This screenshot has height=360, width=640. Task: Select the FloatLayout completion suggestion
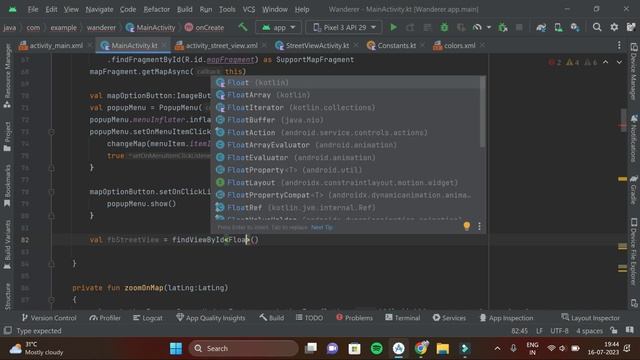346,182
